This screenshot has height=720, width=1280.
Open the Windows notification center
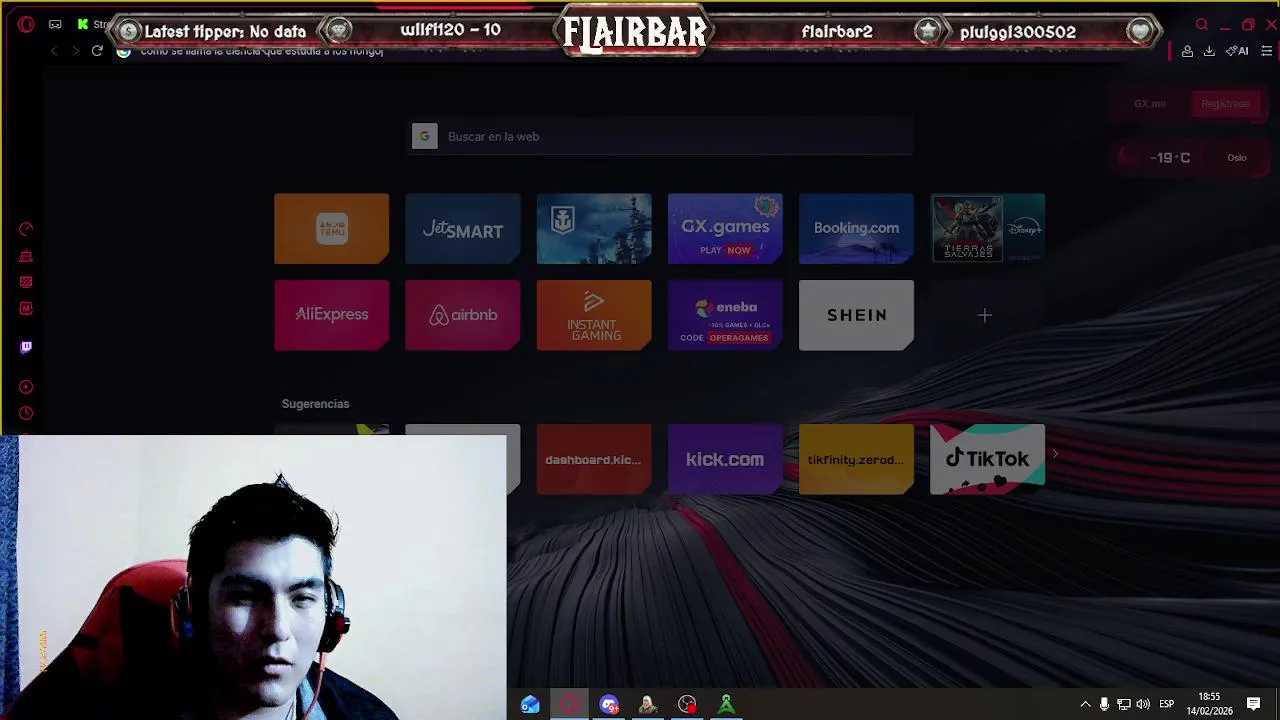point(1253,705)
